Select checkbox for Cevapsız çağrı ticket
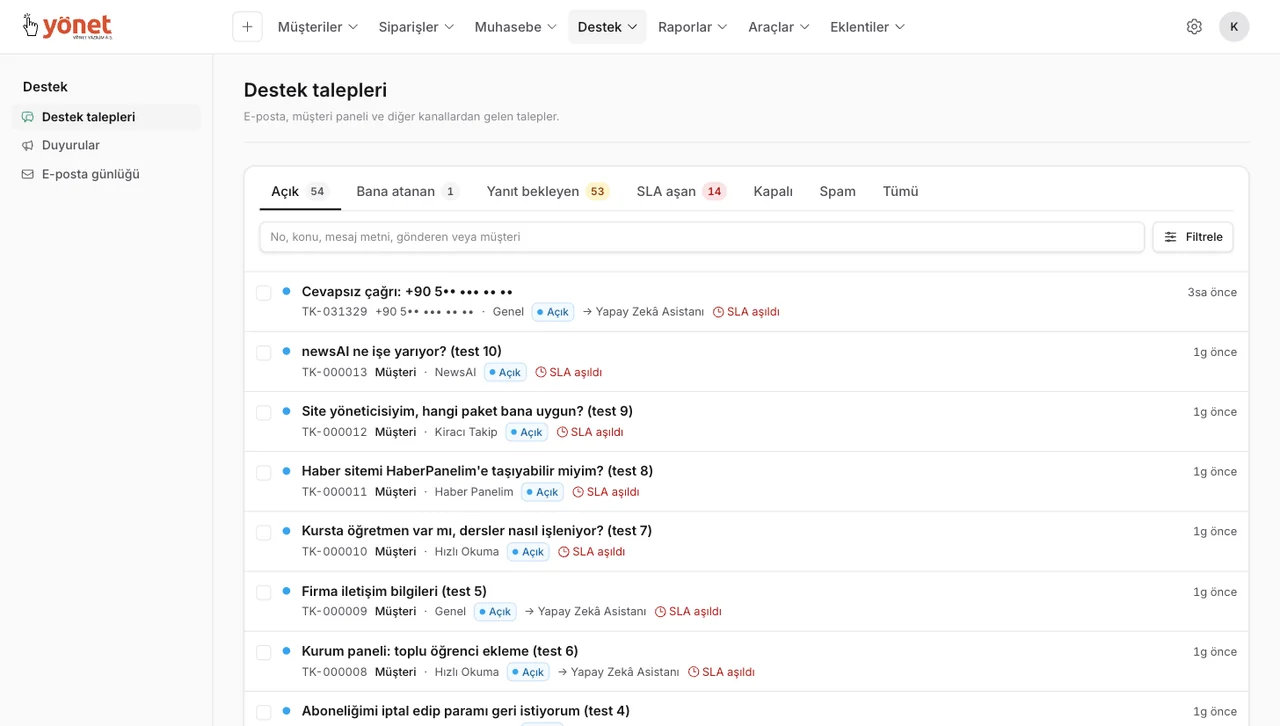This screenshot has height=726, width=1280. 264,293
